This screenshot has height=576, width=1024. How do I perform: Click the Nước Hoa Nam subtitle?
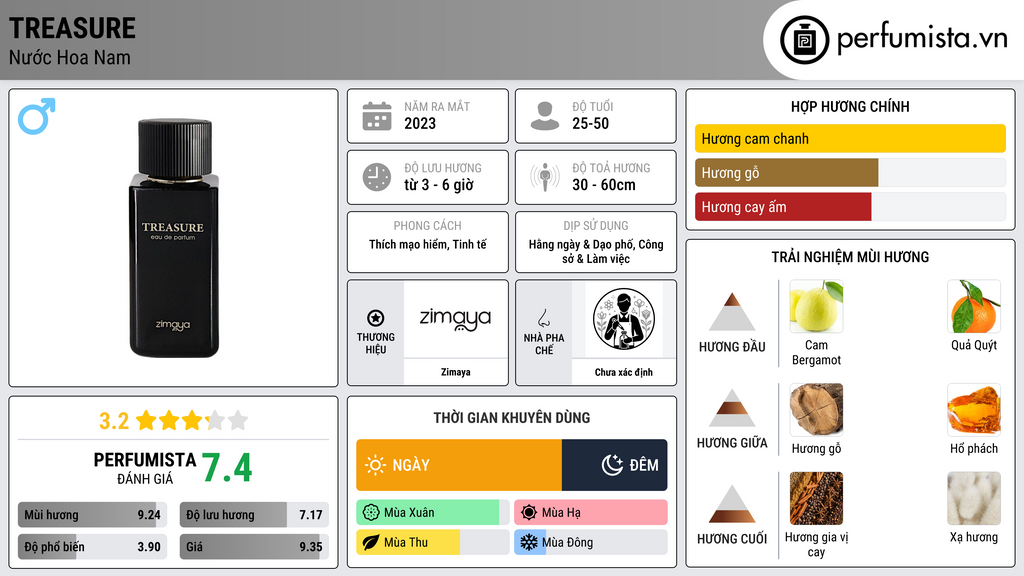click(69, 57)
